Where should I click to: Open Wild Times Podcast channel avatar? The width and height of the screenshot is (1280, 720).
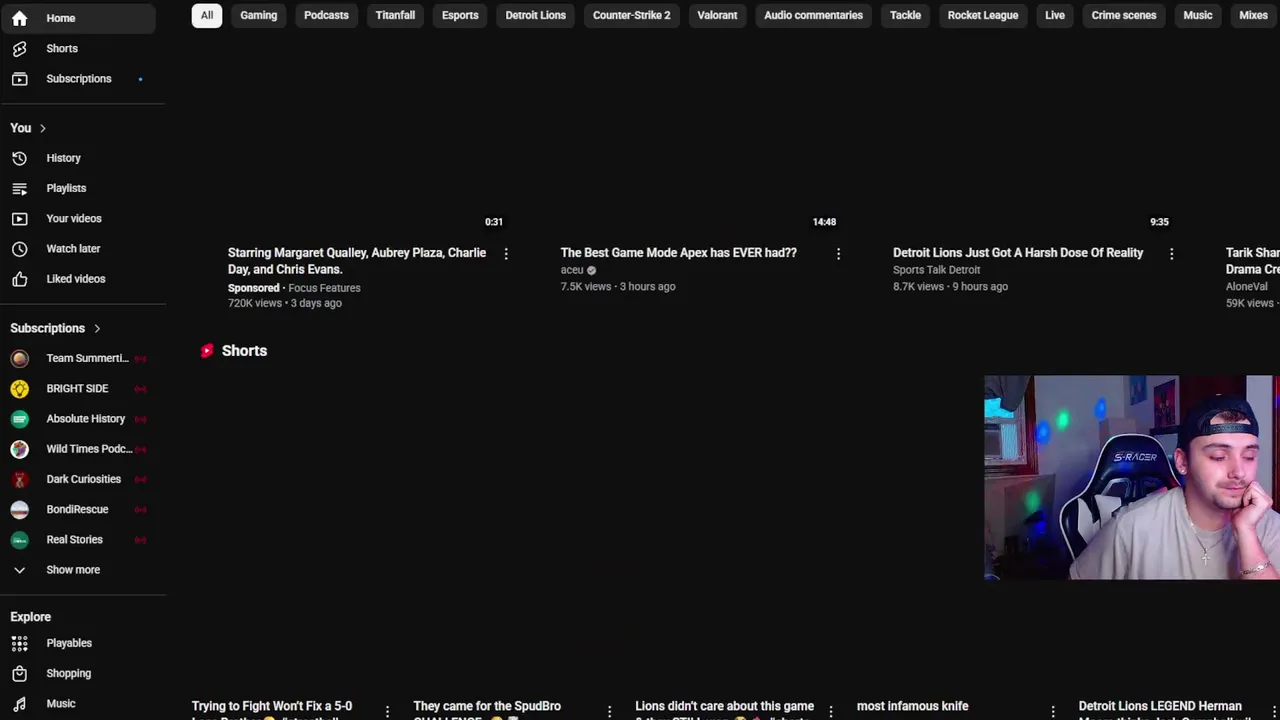click(x=19, y=449)
